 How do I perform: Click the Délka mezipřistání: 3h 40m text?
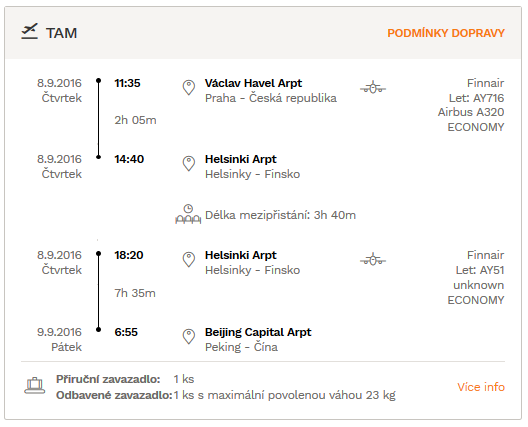pyautogui.click(x=280, y=215)
